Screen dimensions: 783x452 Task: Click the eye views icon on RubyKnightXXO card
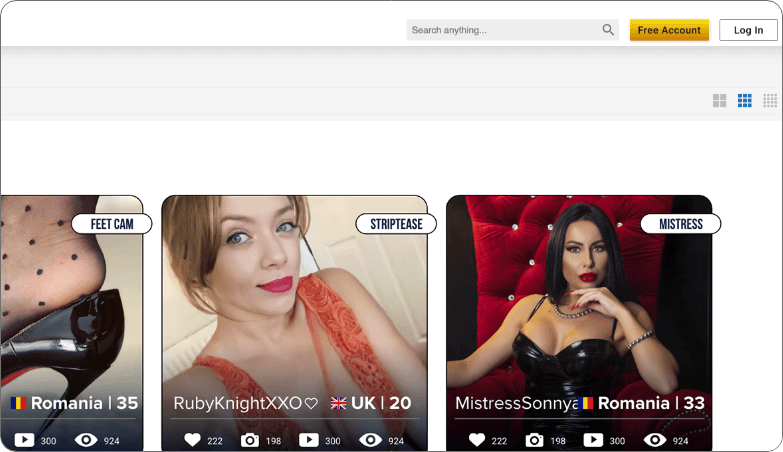click(x=370, y=440)
